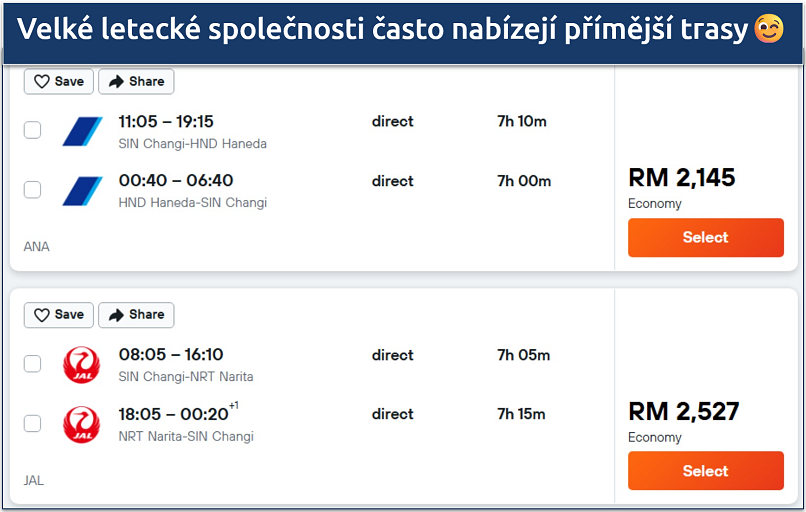The height and width of the screenshot is (512, 806).
Task: Click the RM 2,145 price text
Action: click(x=681, y=178)
